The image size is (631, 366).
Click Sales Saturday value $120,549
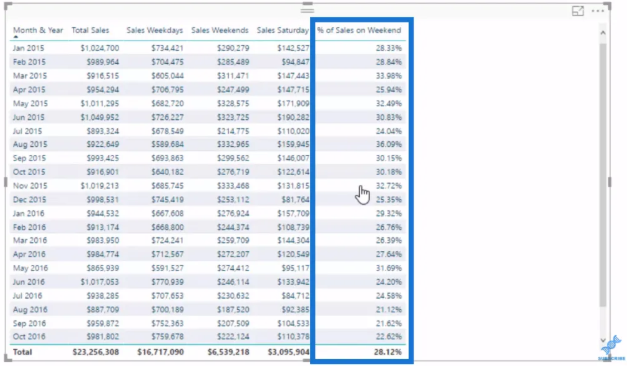pos(293,254)
